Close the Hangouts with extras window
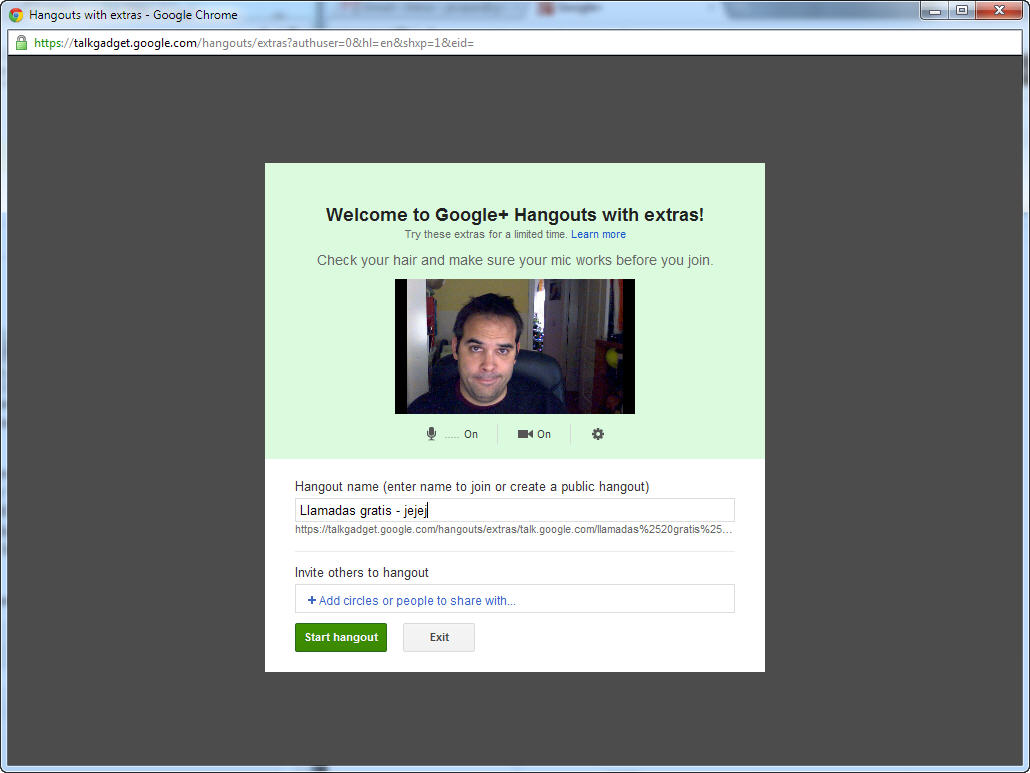Screen dimensions: 1030x773 pos(999,11)
